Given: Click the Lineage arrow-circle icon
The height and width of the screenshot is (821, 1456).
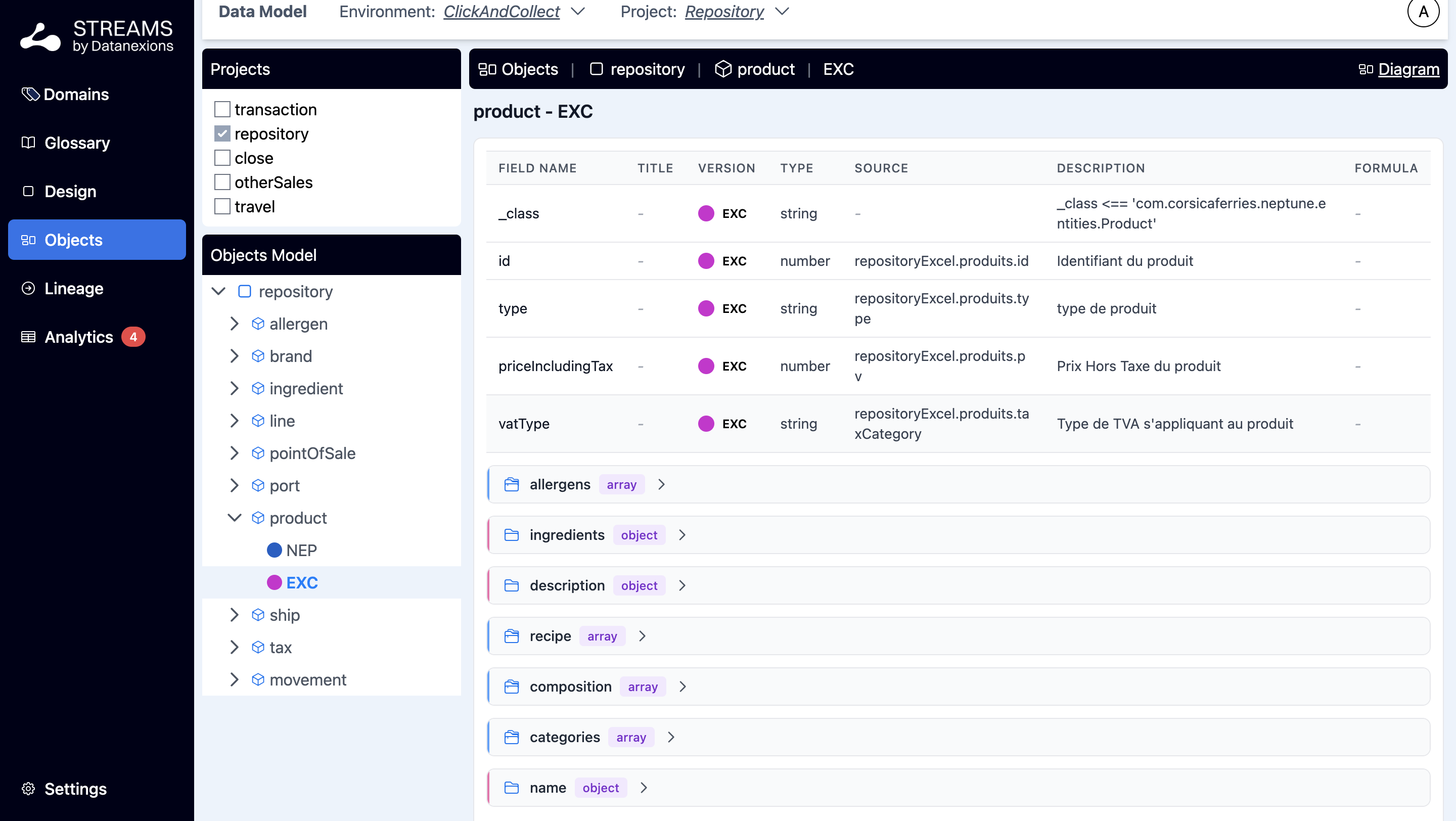Looking at the screenshot, I should (x=28, y=288).
